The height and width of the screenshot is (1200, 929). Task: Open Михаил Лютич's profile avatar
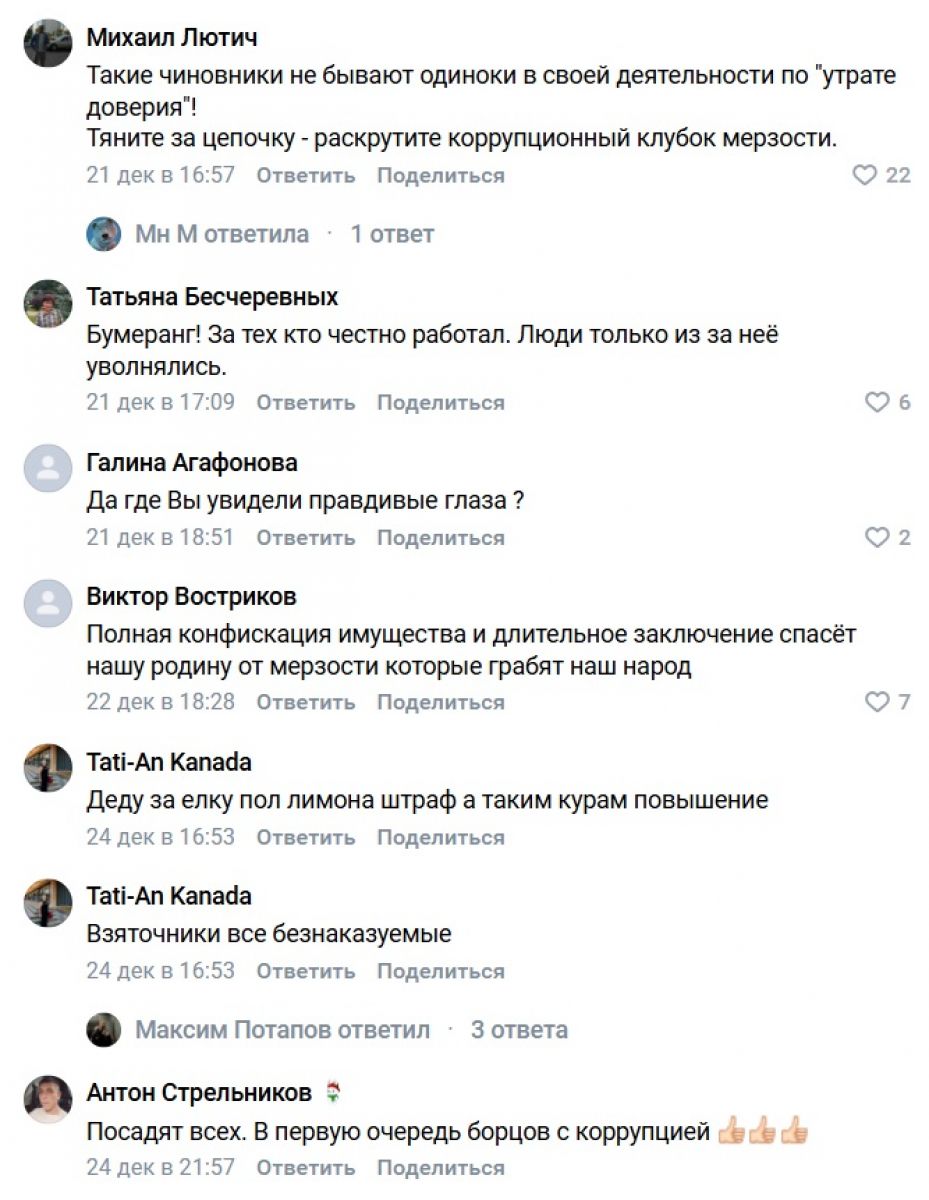click(48, 44)
